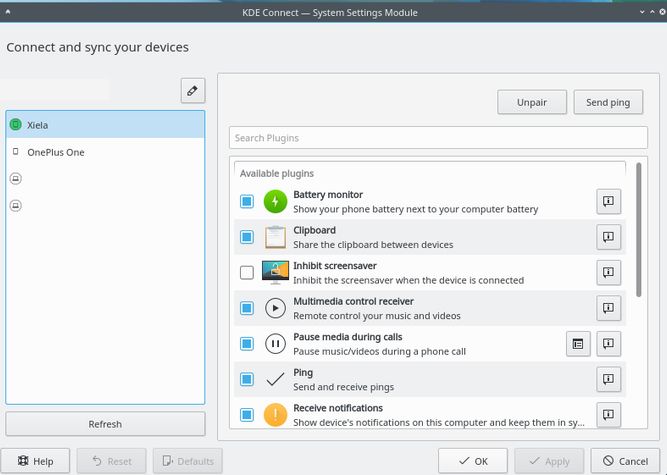667x475 pixels.
Task: Select the first unnamed laptop device icon
Action: [16, 179]
